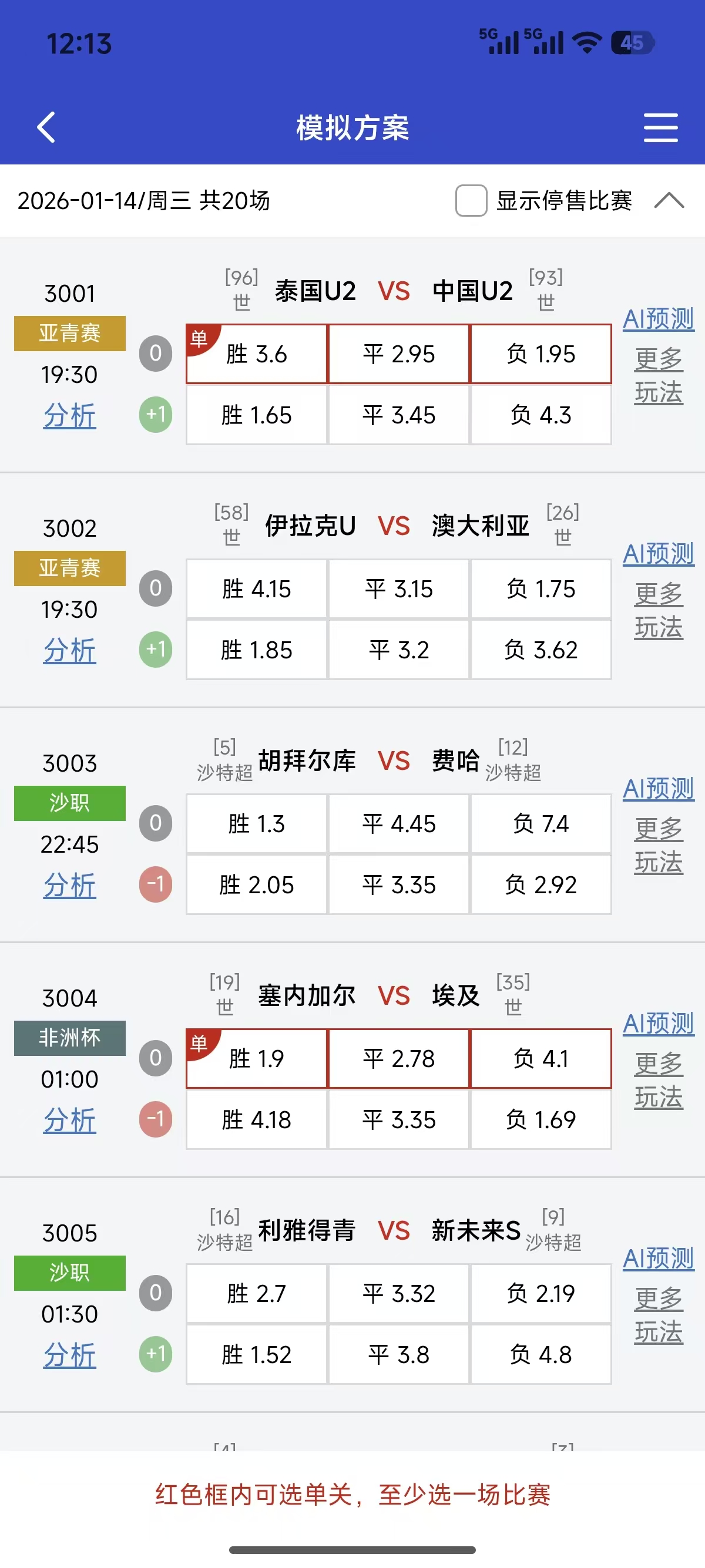
Task: Open 分析 link for match 3005
Action: point(69,1355)
